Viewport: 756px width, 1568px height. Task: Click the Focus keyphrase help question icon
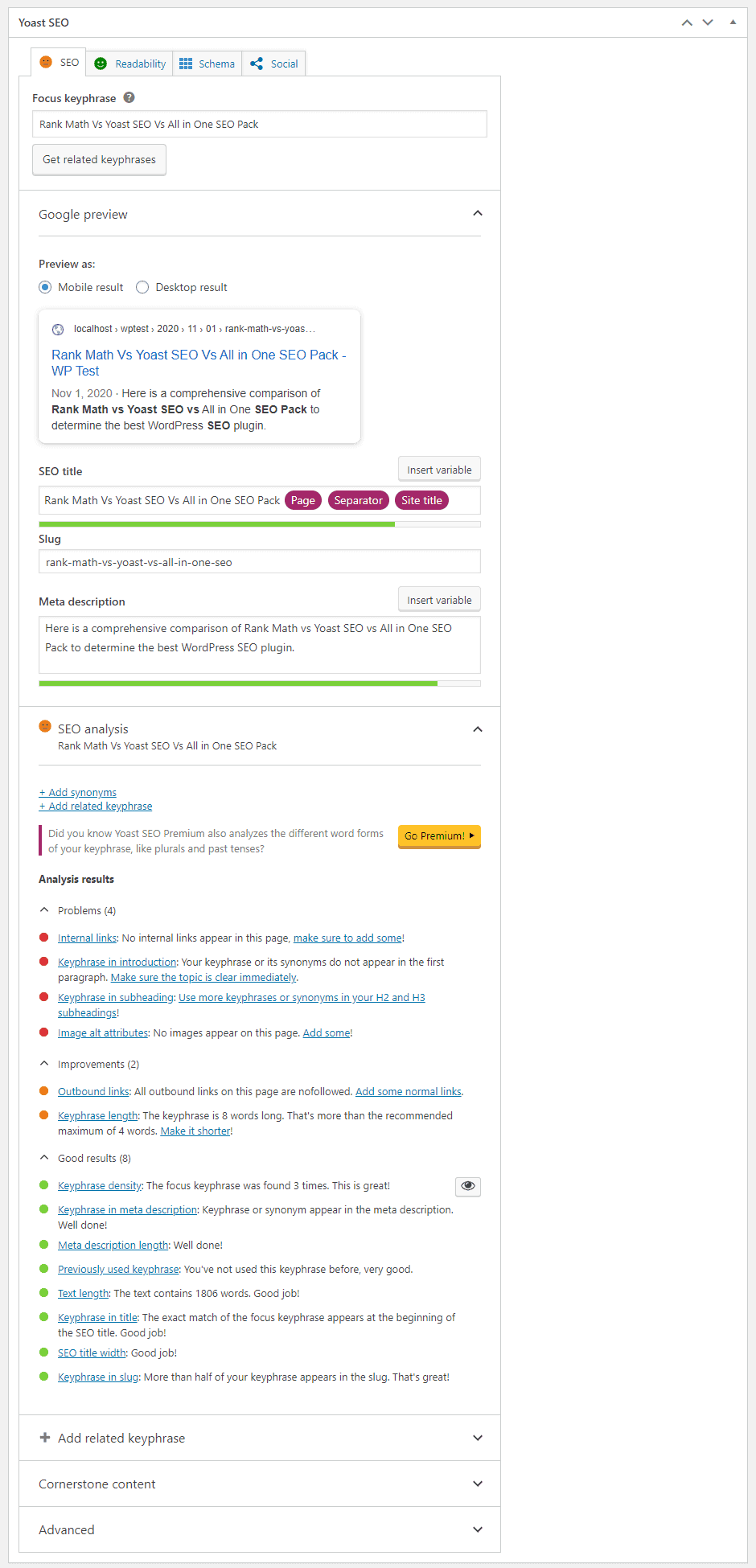[129, 97]
